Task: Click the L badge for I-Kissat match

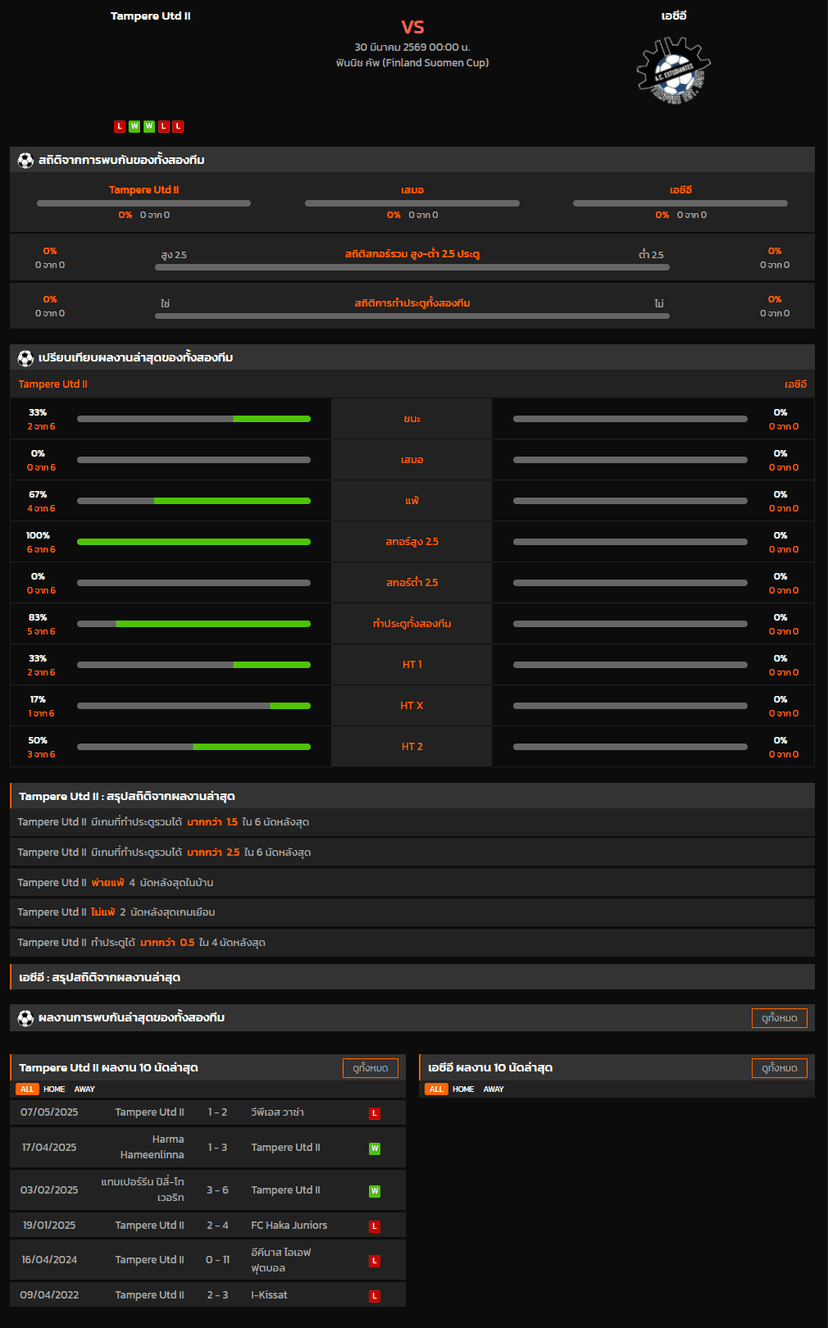Action: (x=375, y=1296)
